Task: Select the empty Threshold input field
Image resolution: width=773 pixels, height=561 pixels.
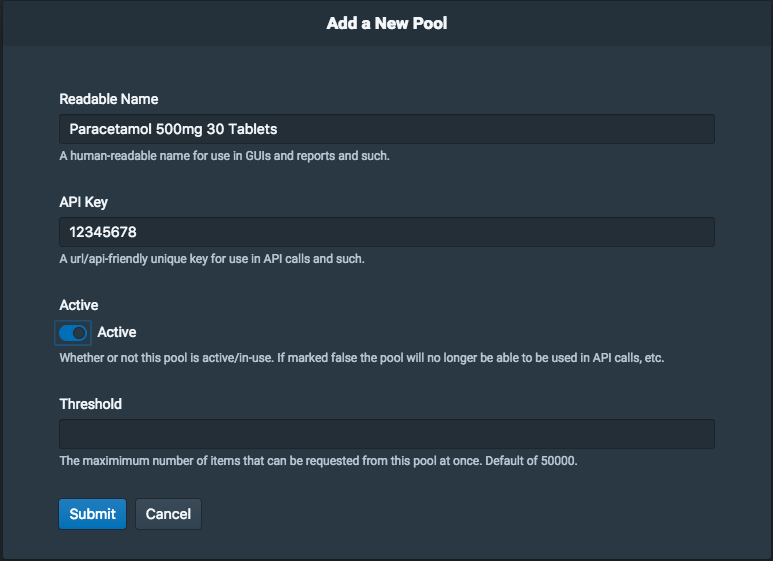Action: click(386, 434)
